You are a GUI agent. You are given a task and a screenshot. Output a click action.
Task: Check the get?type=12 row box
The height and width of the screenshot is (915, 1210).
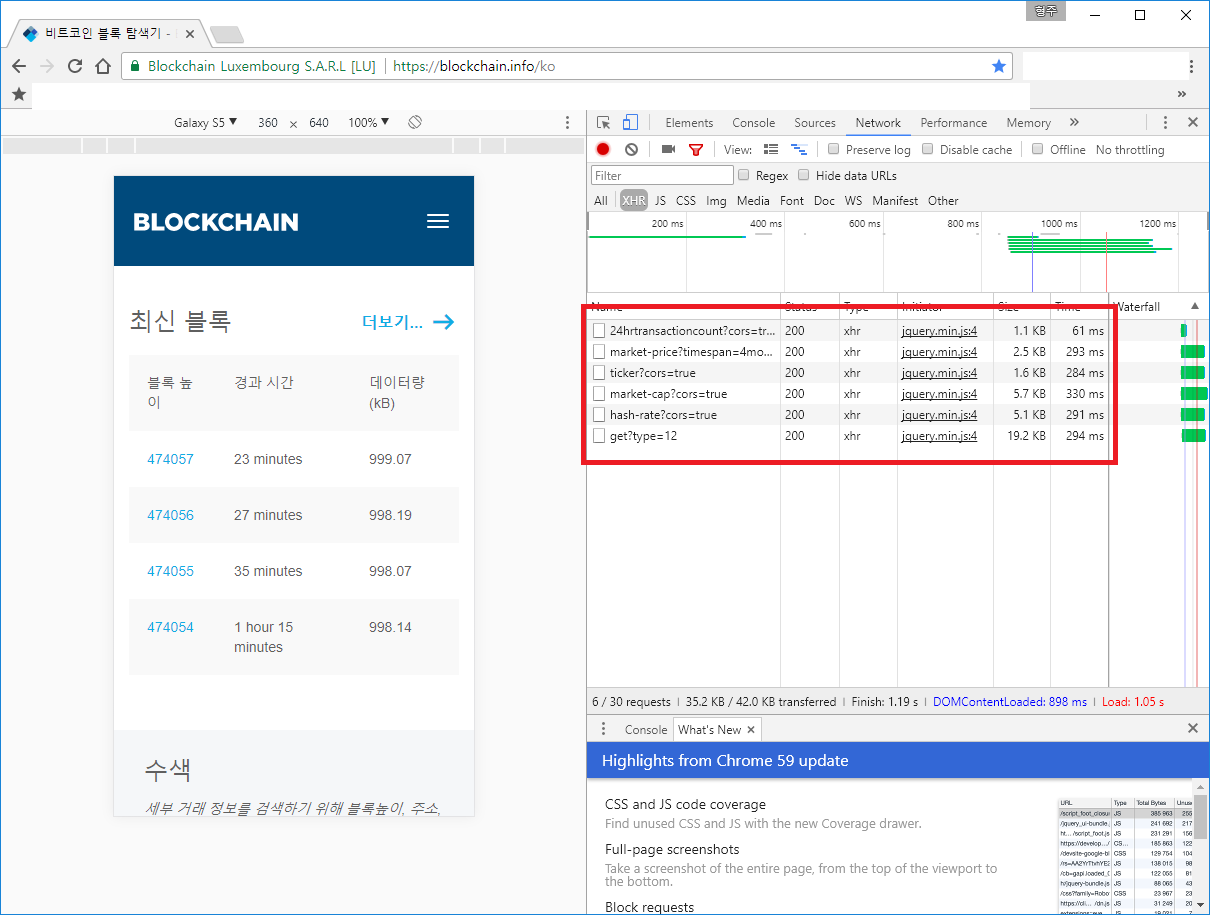click(599, 436)
